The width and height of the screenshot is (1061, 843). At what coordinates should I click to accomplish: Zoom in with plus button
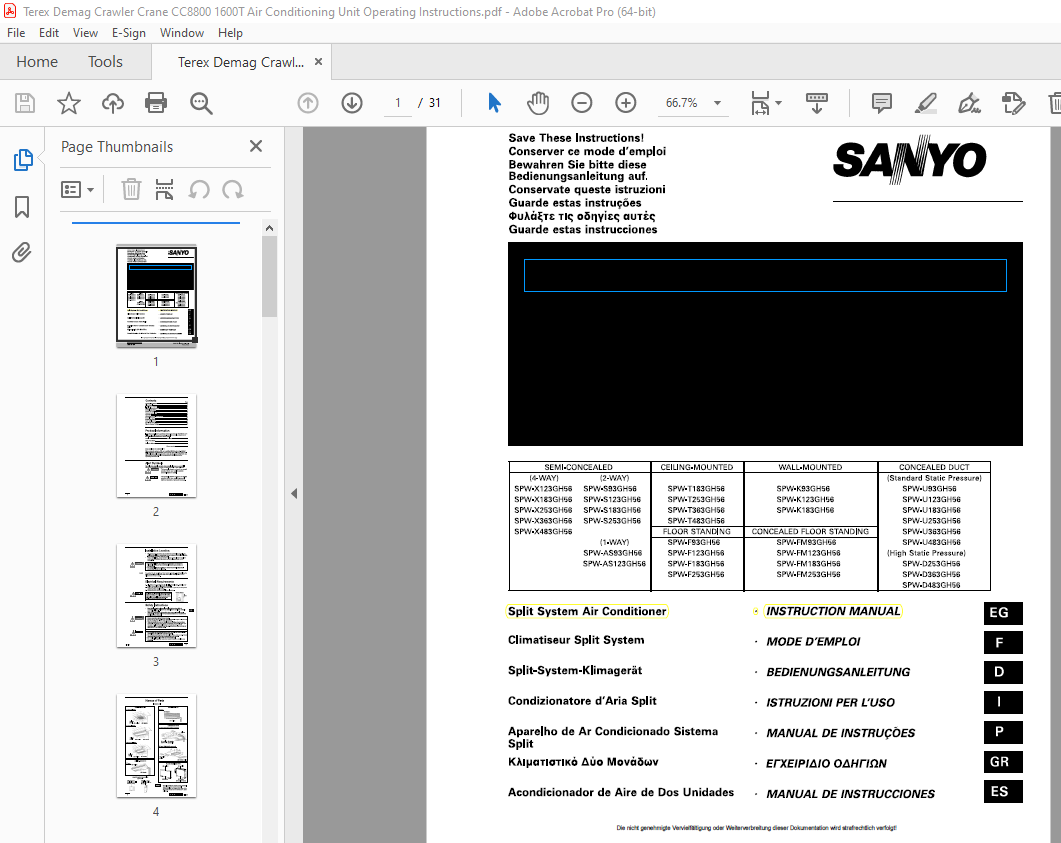click(x=626, y=103)
